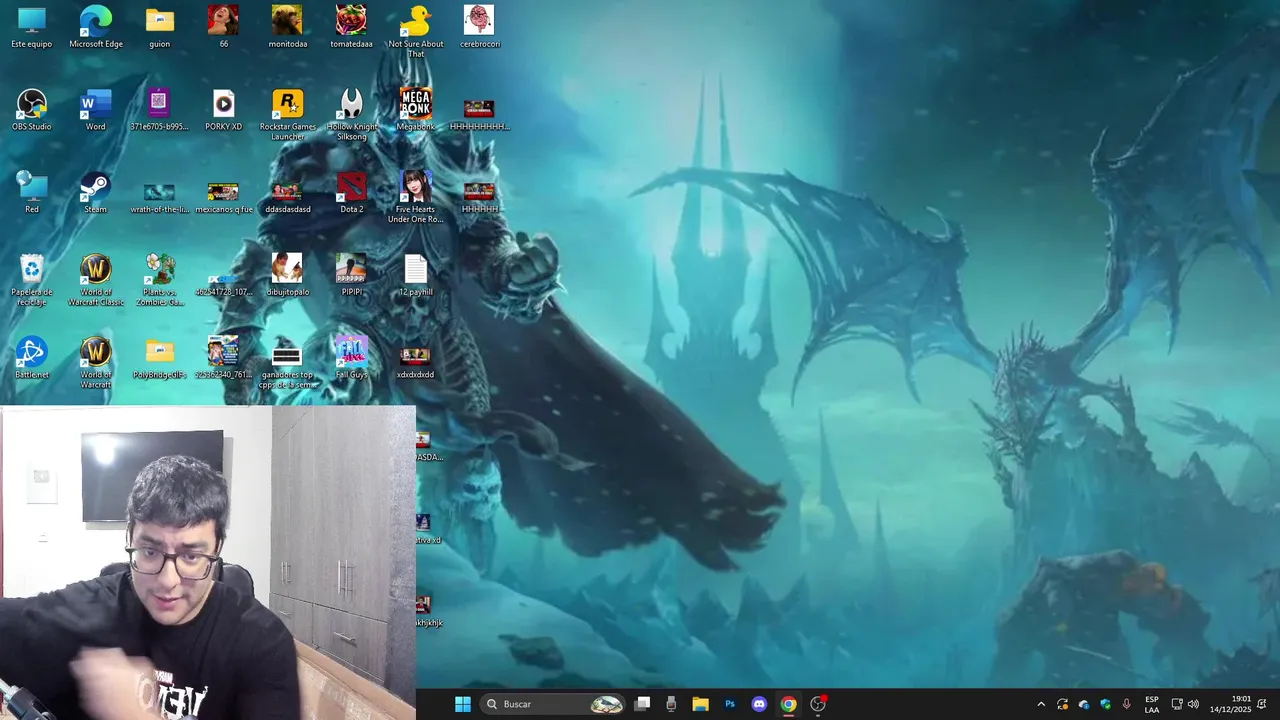
Task: Select the image file named 66
Action: pos(223,27)
